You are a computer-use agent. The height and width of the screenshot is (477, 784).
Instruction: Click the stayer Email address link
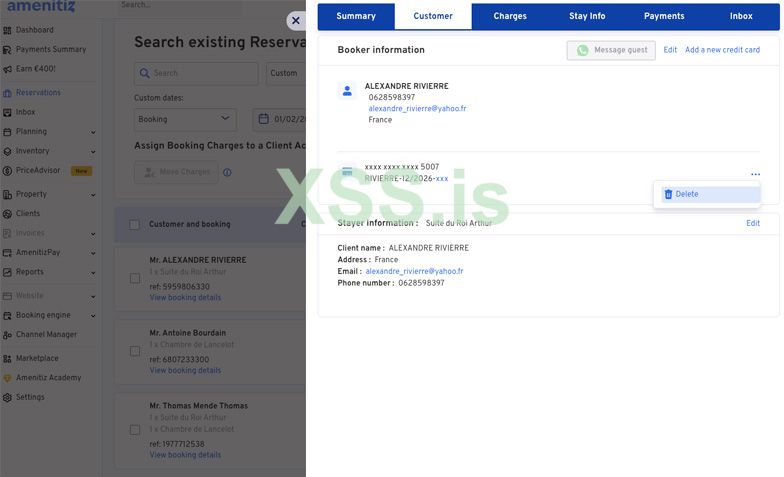(x=414, y=272)
